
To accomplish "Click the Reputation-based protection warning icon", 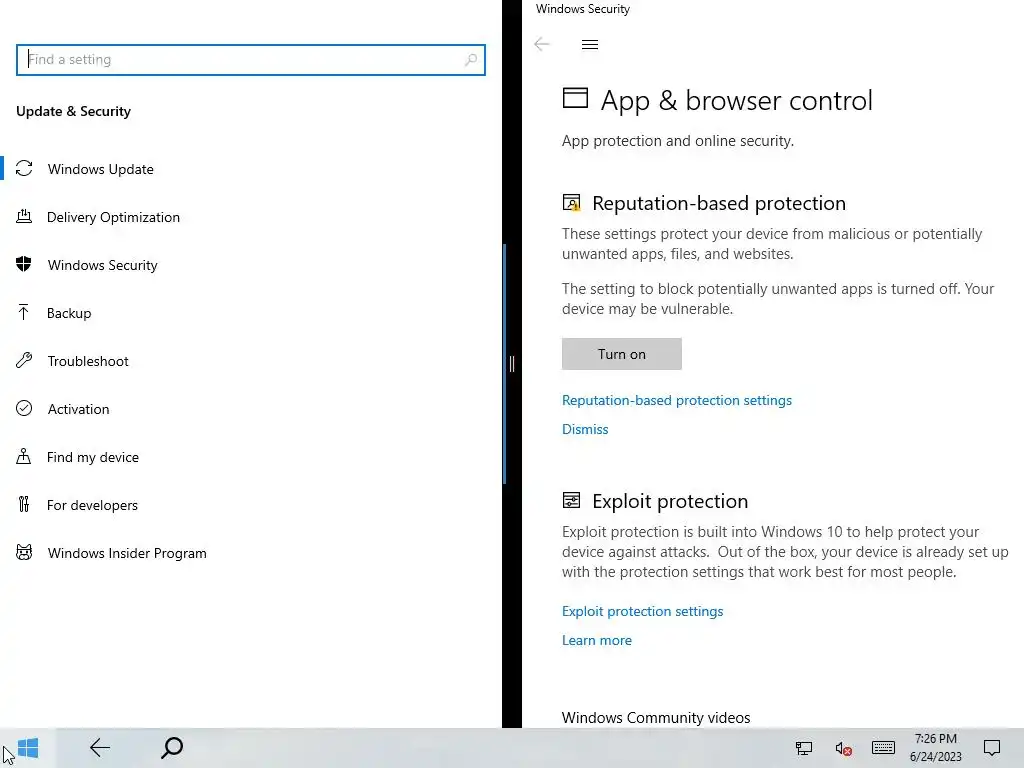I will tap(571, 202).
